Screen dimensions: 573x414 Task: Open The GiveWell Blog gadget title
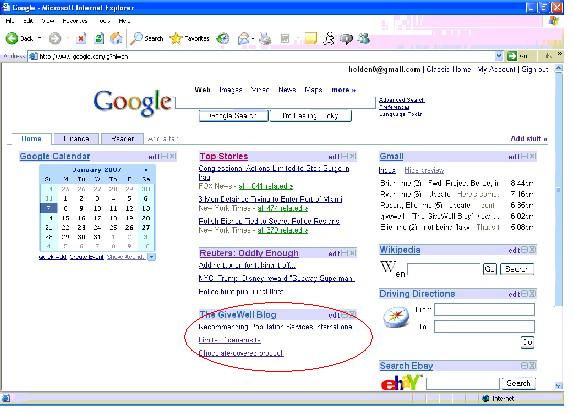238,314
